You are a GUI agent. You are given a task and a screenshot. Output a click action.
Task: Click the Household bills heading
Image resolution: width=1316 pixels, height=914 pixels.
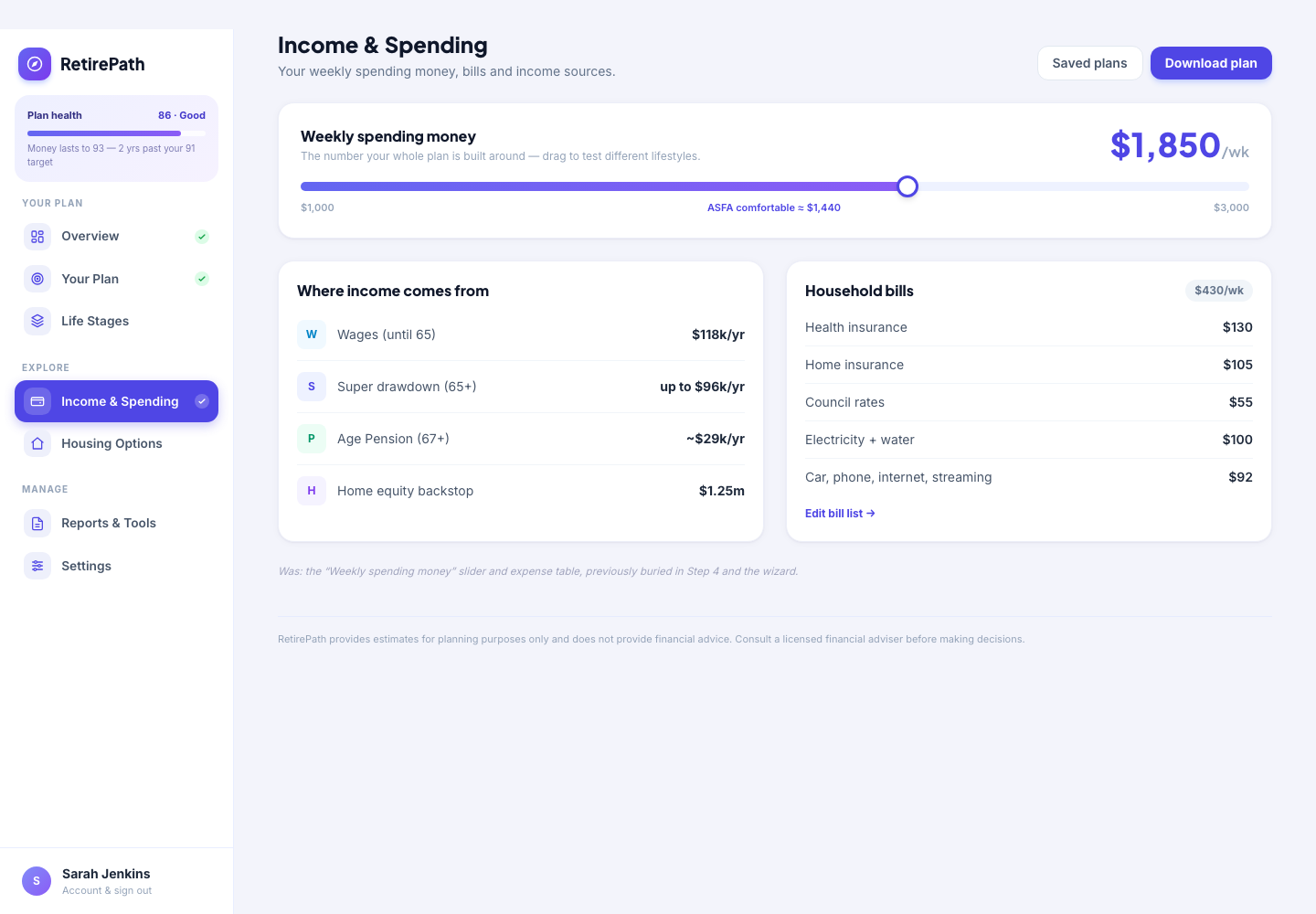859,291
